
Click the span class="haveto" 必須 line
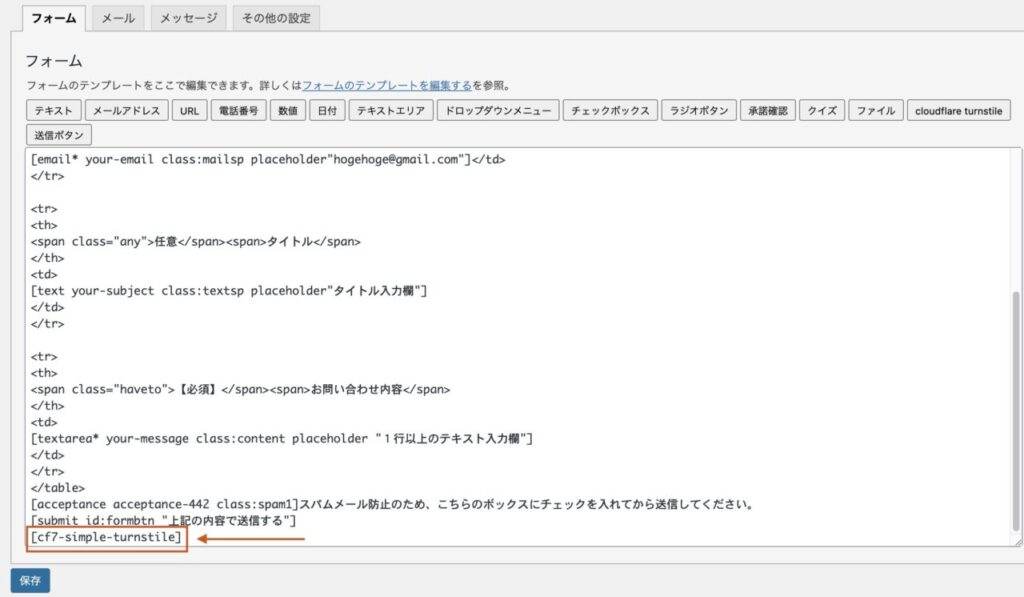pos(240,389)
